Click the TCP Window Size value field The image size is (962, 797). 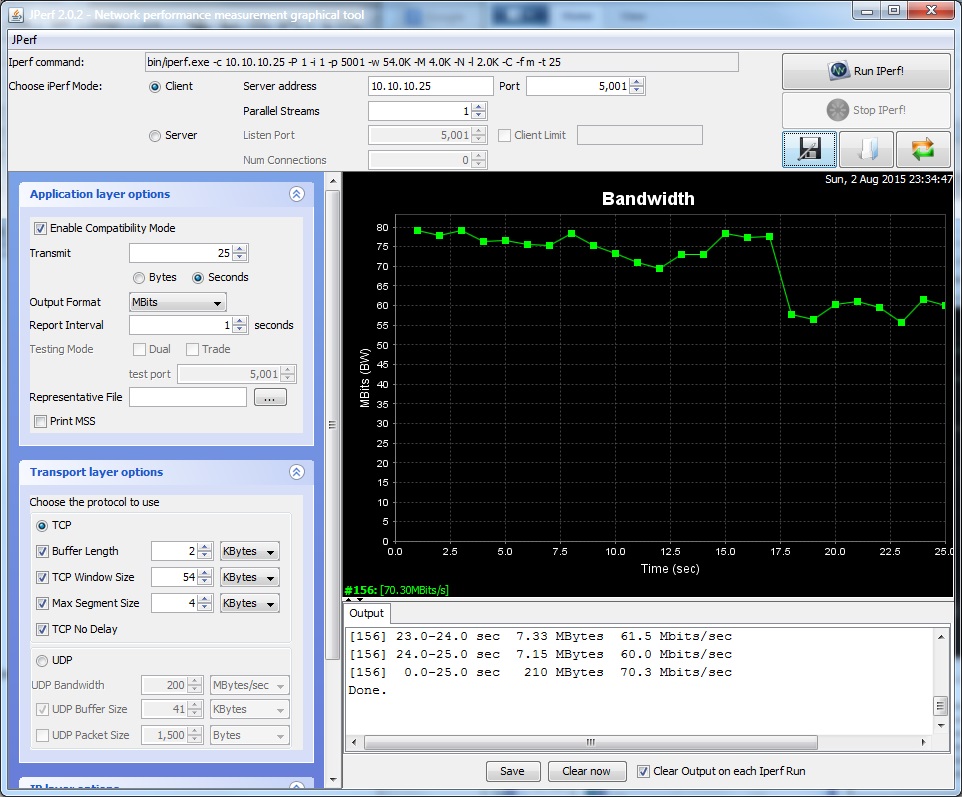[x=174, y=577]
